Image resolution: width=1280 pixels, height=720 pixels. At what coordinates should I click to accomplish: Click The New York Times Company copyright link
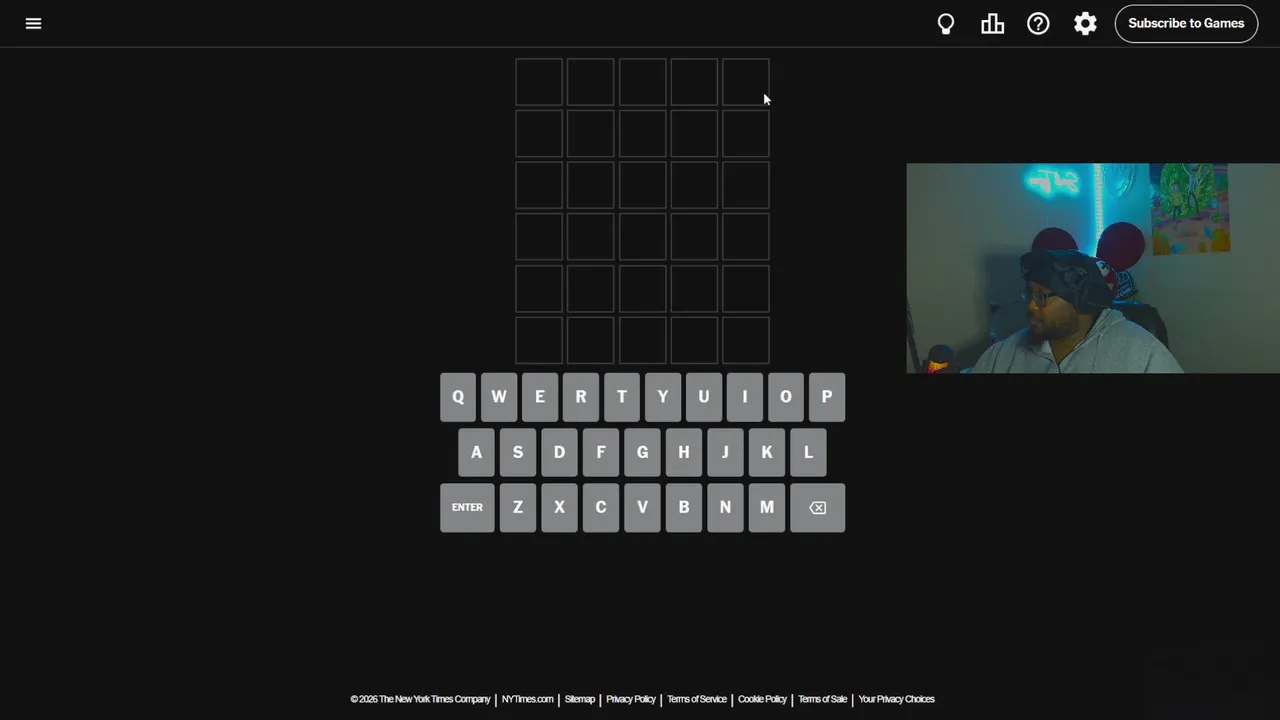click(420, 699)
